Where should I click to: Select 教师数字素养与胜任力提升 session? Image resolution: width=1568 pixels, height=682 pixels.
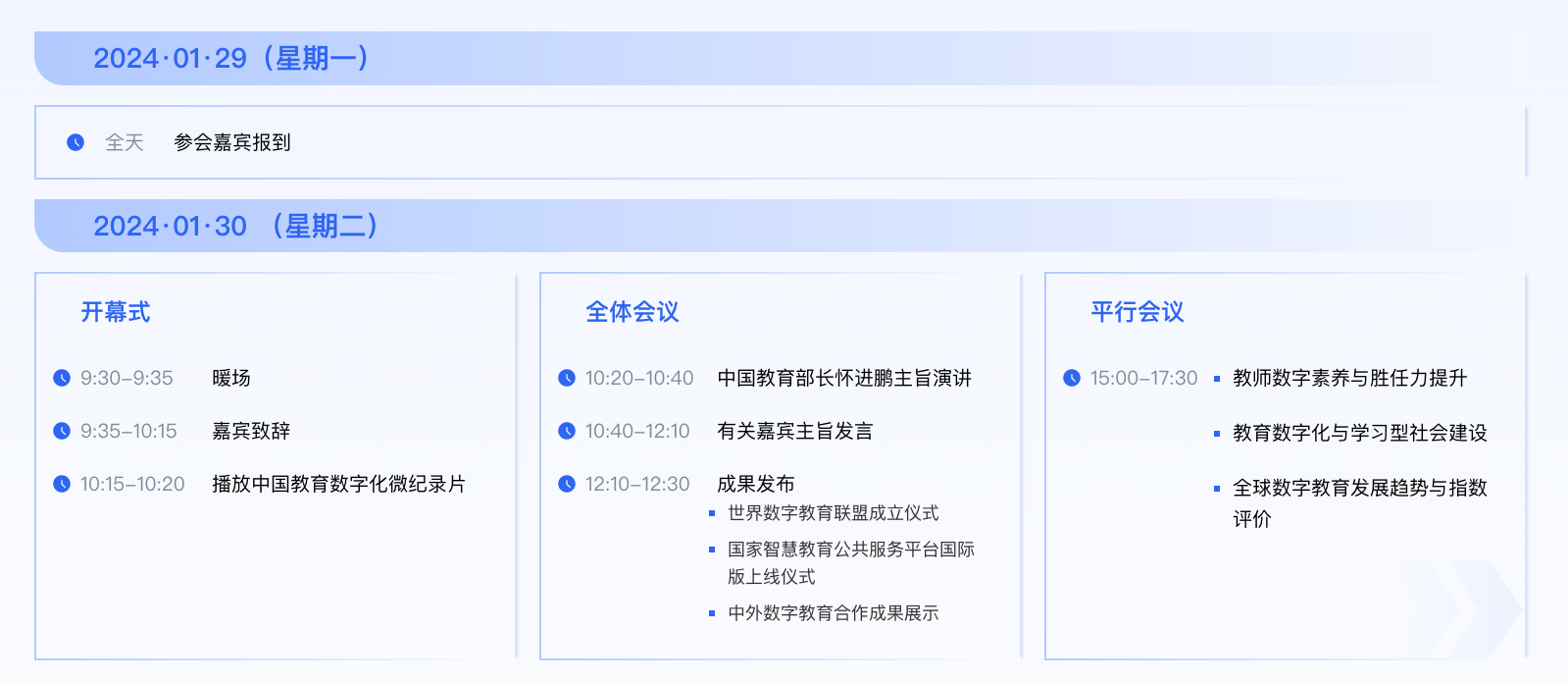[1349, 378]
